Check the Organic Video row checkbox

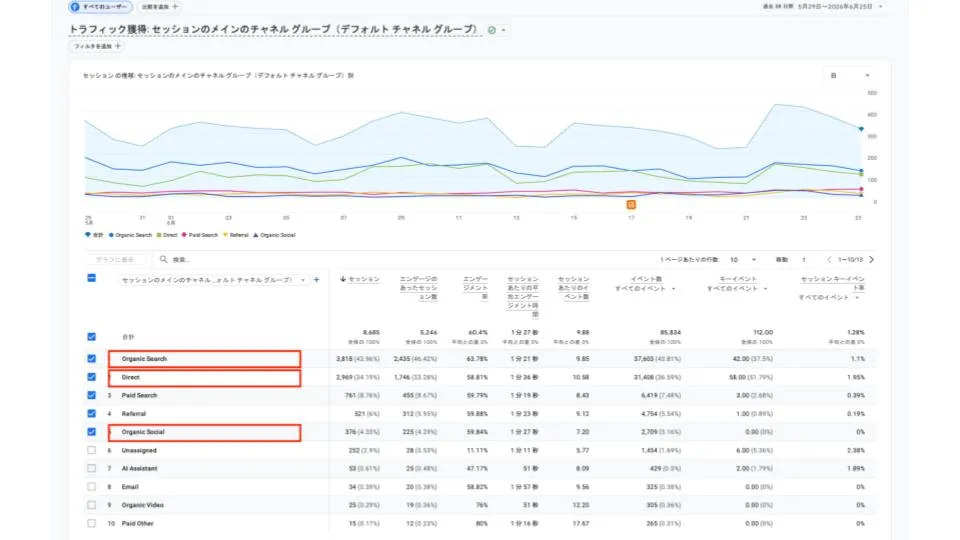point(91,505)
